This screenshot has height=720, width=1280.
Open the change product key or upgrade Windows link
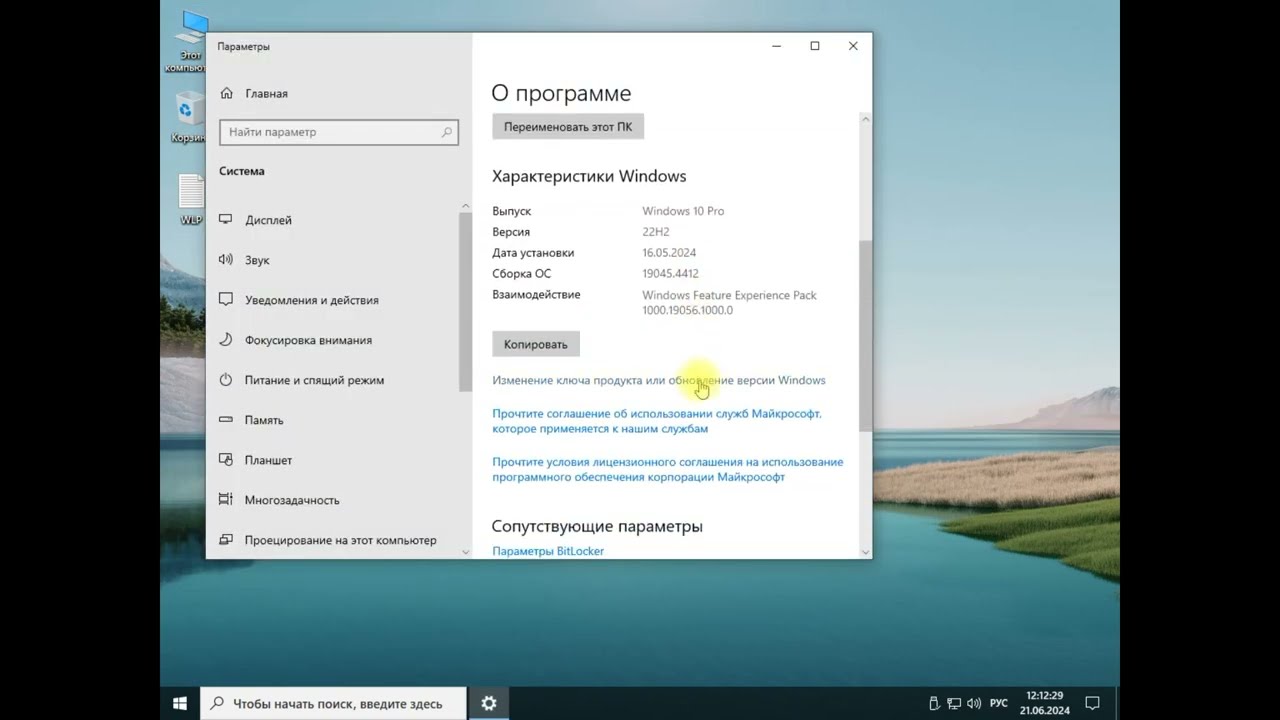pyautogui.click(x=659, y=380)
